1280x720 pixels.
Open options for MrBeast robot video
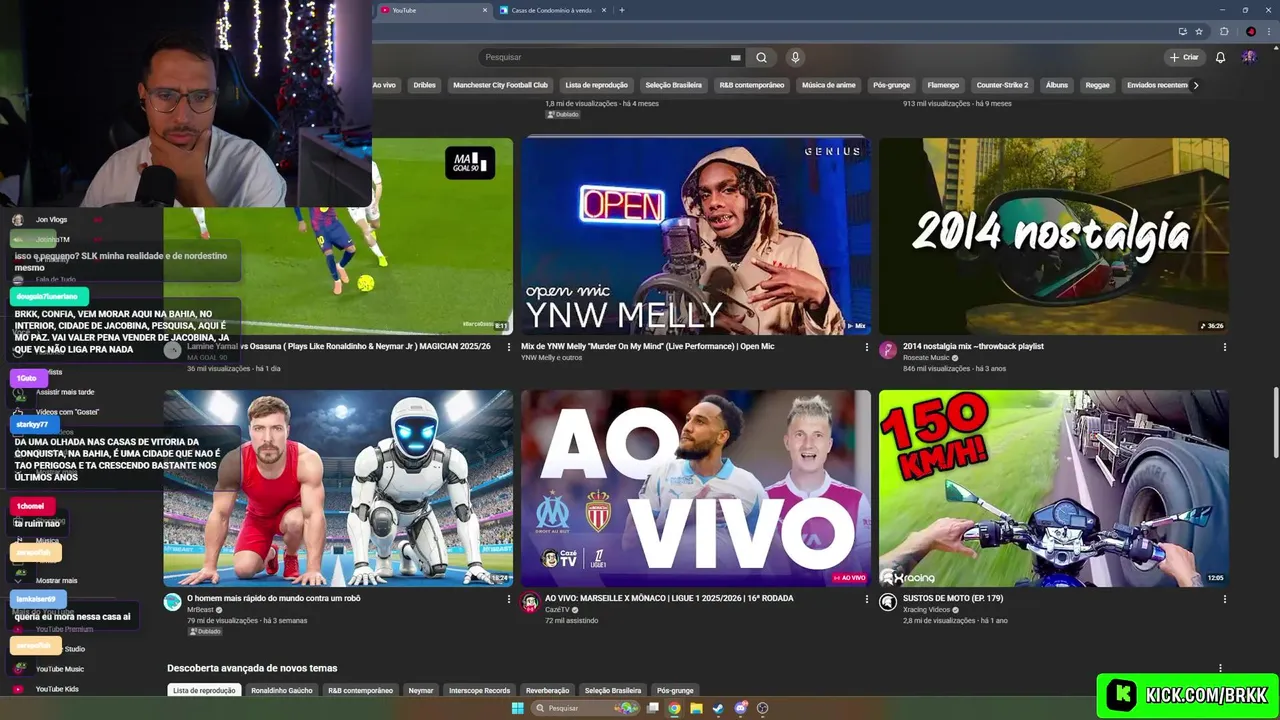508,599
